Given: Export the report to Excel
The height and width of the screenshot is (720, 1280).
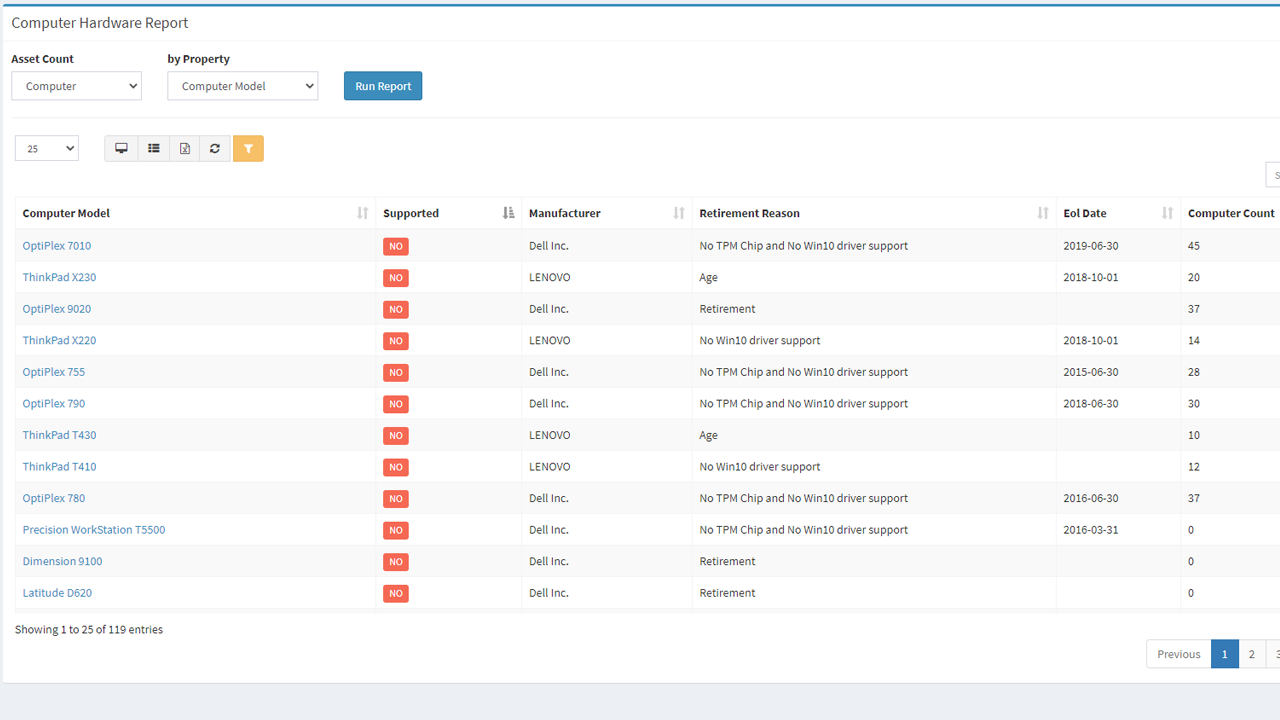Looking at the screenshot, I should pos(184,148).
